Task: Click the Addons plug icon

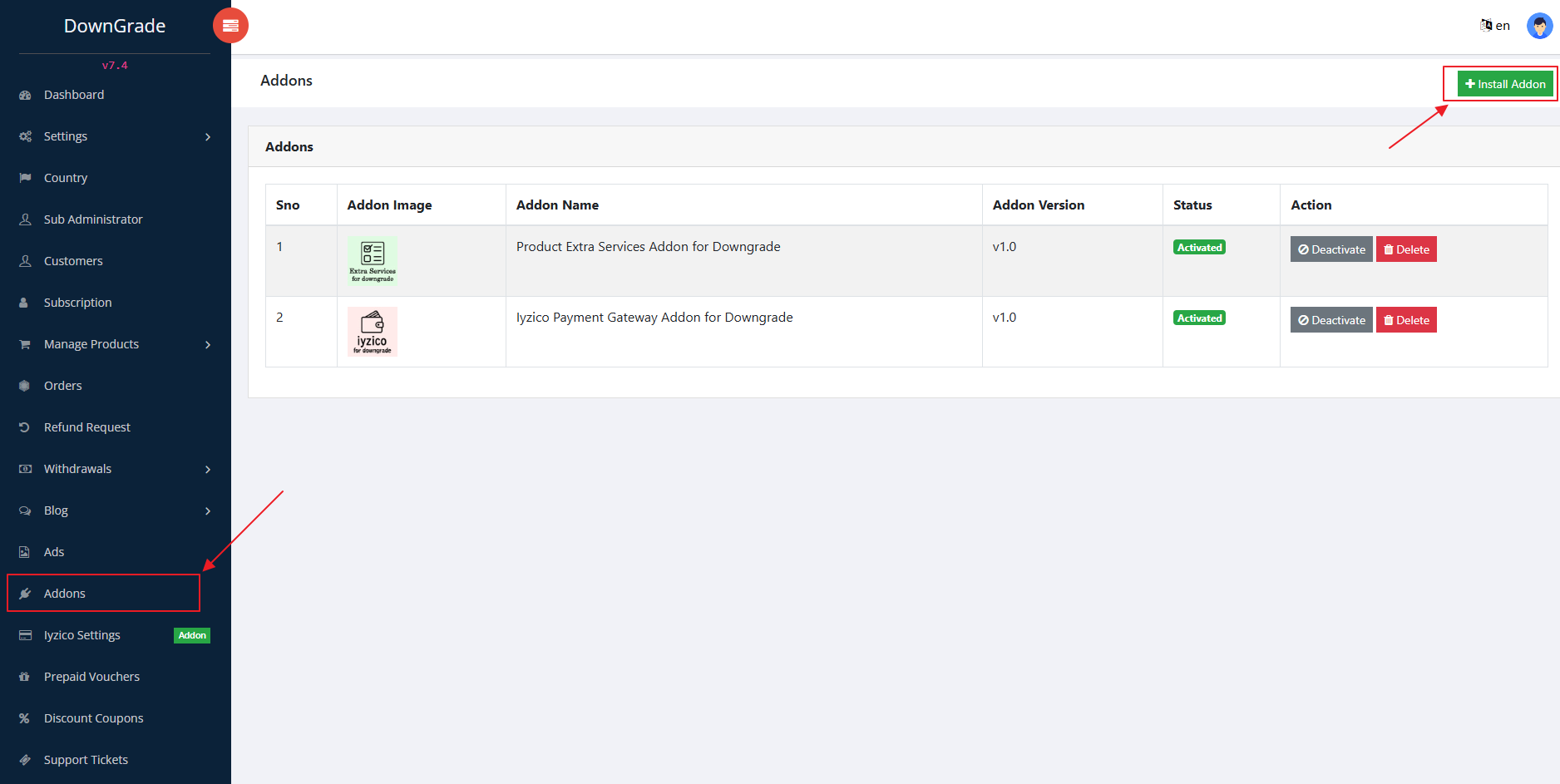Action: [x=25, y=594]
